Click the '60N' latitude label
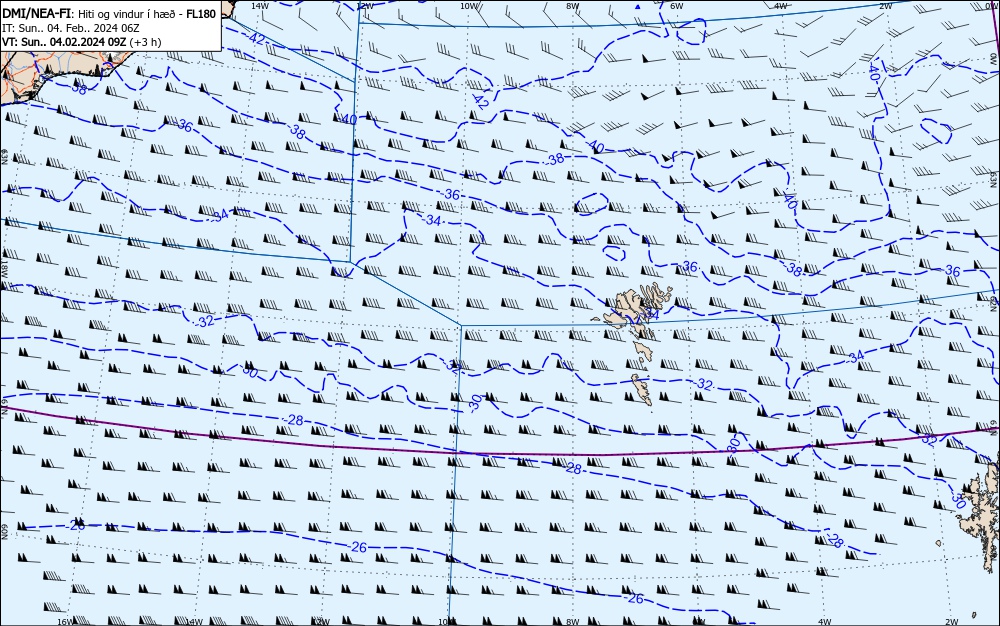This screenshot has width=1000, height=626. [x=4, y=532]
